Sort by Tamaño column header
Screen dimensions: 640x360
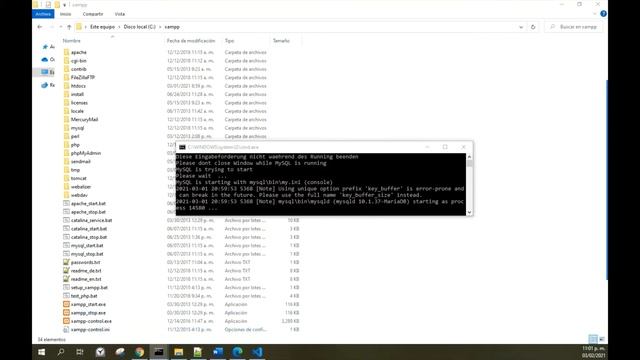281,41
